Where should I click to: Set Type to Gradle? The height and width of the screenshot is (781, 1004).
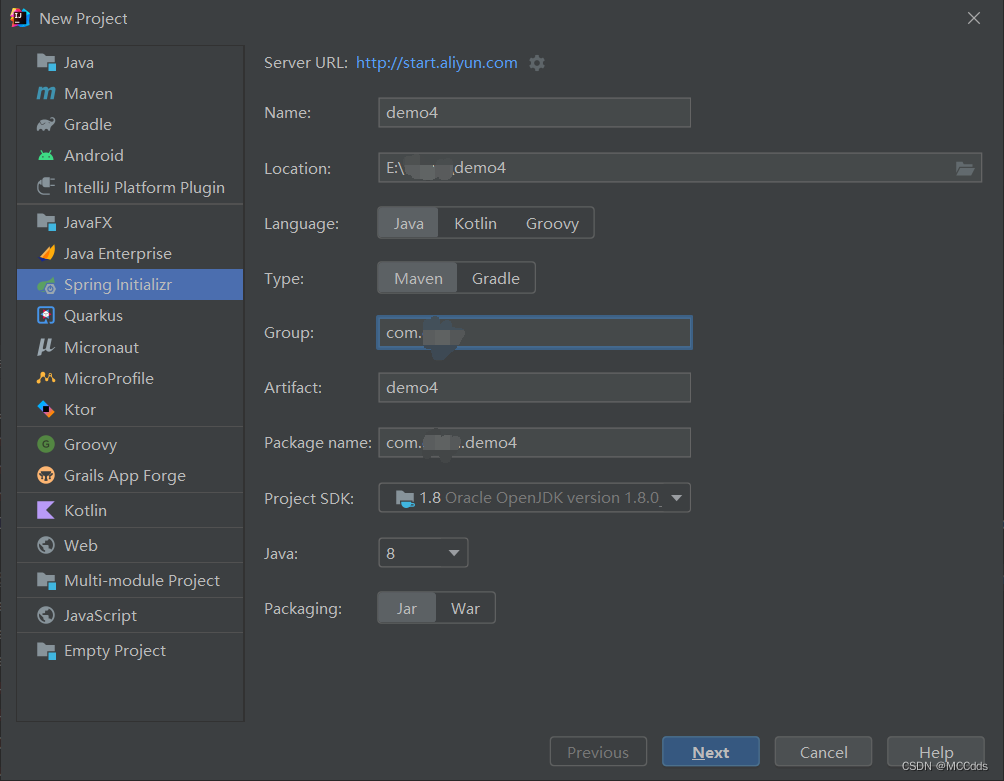click(496, 278)
